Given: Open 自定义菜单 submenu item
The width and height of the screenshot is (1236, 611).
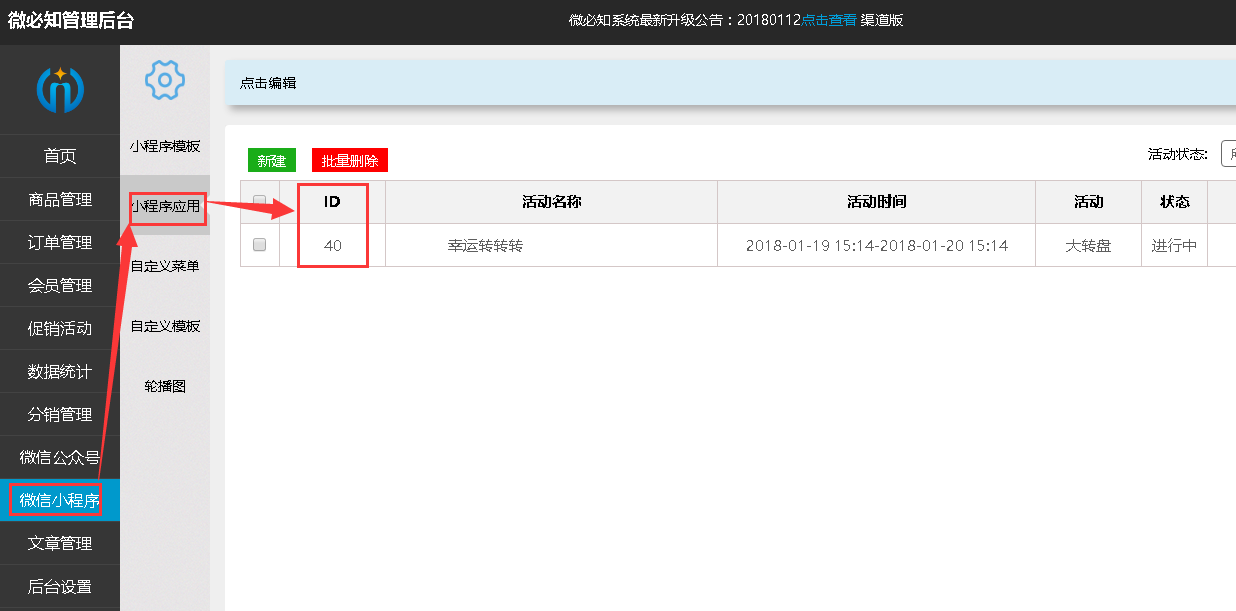Looking at the screenshot, I should [x=165, y=266].
